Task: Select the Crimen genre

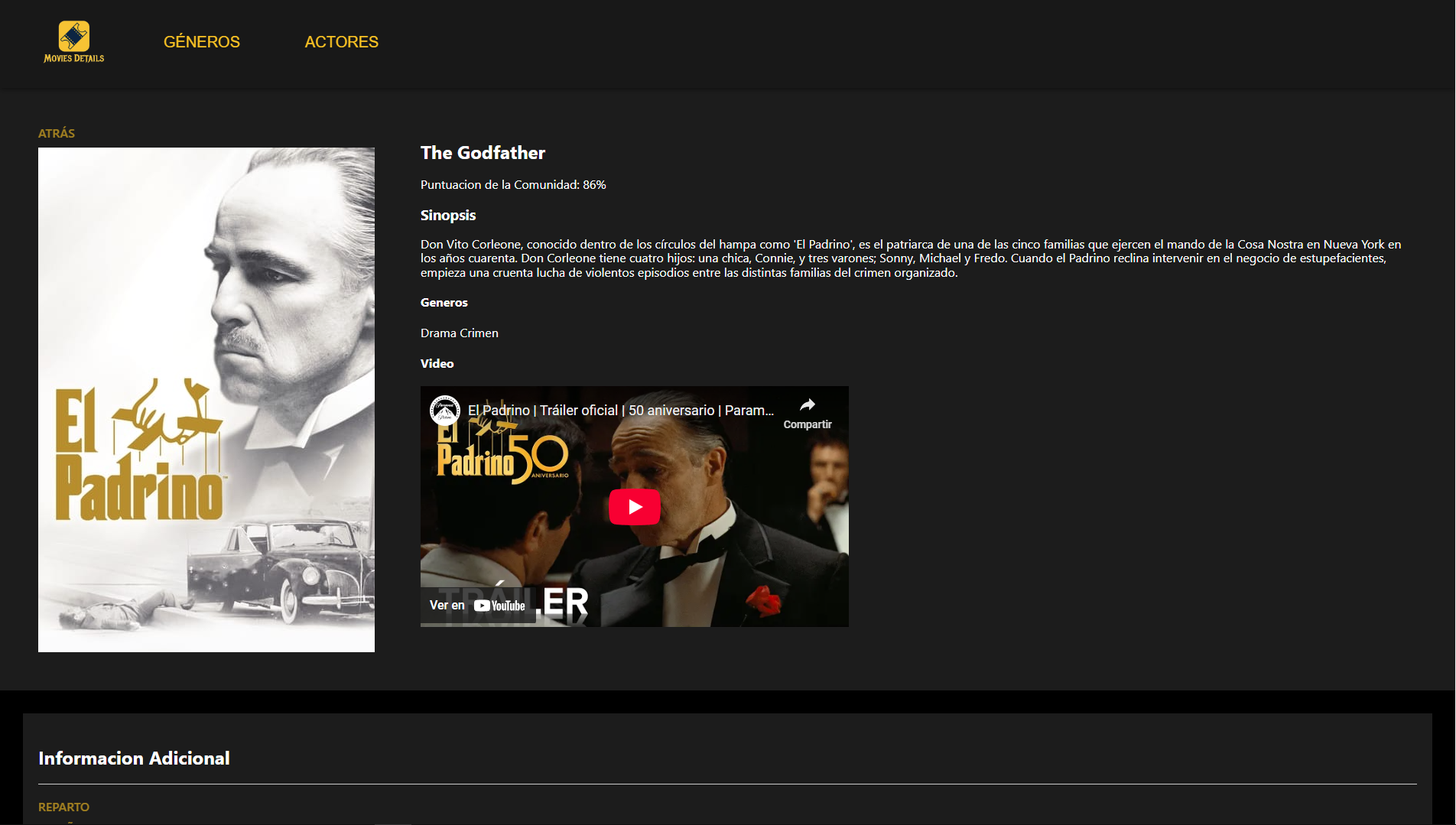Action: click(x=479, y=333)
